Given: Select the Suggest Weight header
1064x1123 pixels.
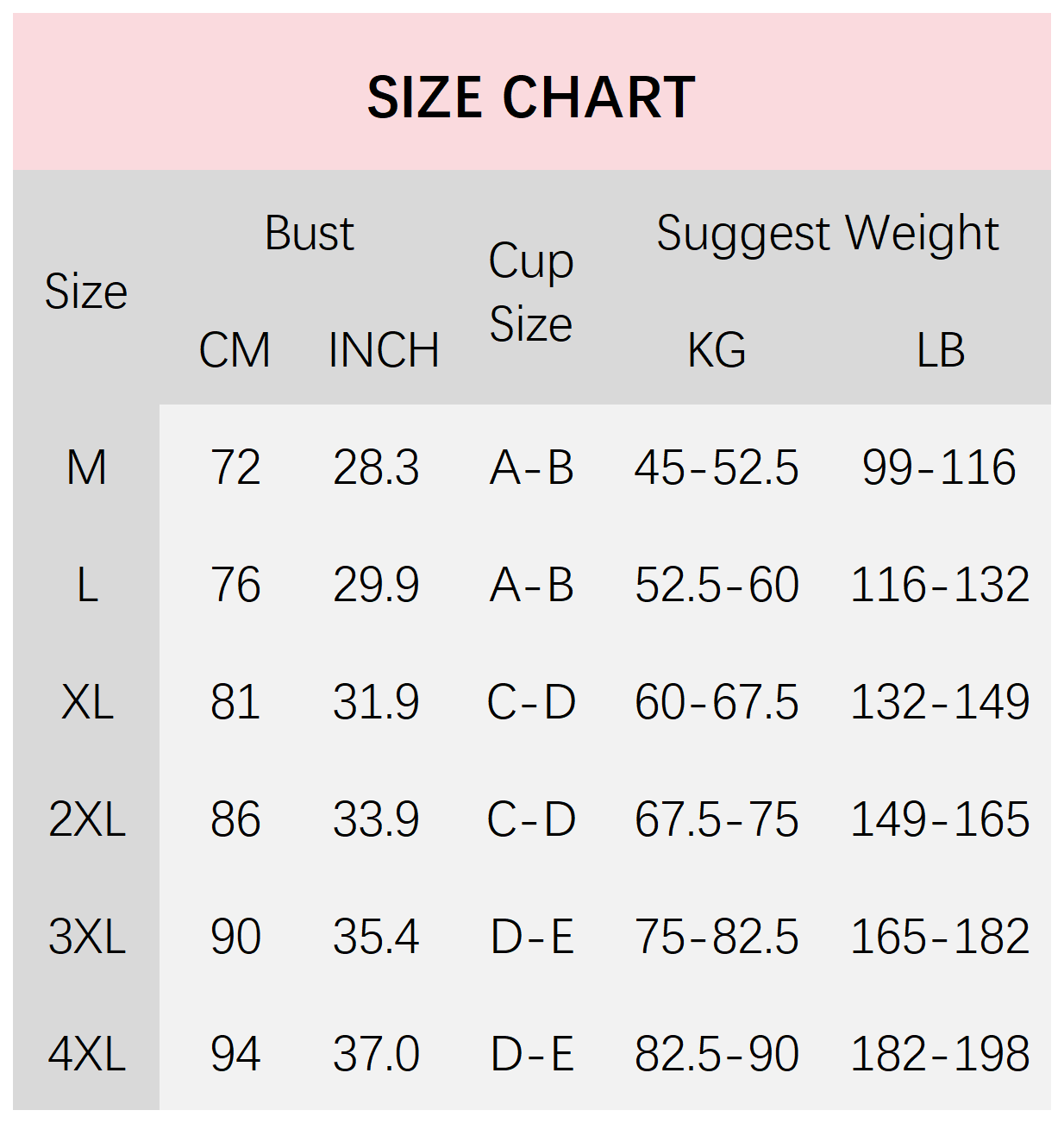Looking at the screenshot, I should (828, 233).
